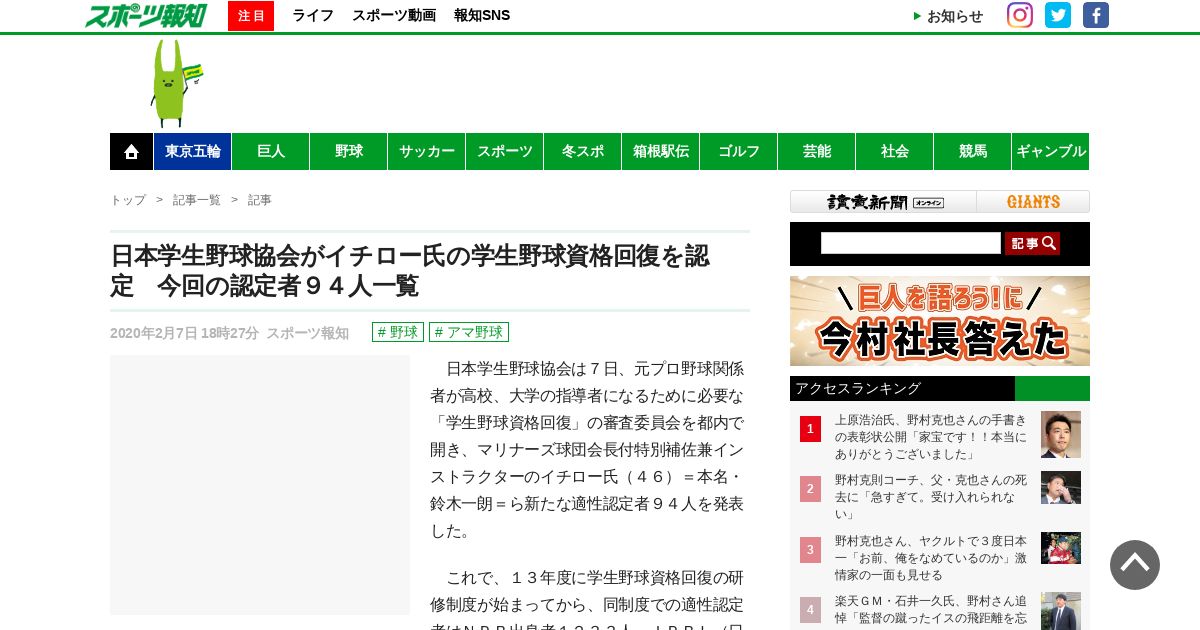The height and width of the screenshot is (630, 1200).
Task: Select the ゴルフ navigation tab
Action: pos(739,152)
